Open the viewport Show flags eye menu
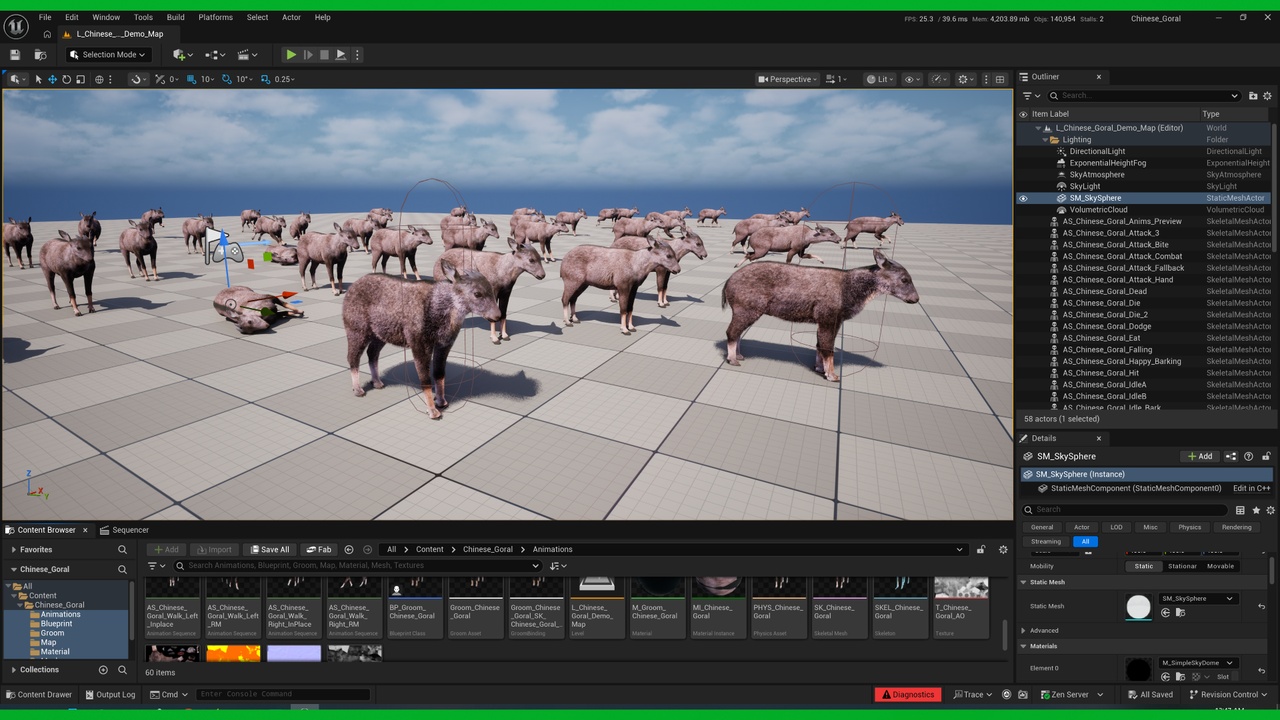Viewport: 1280px width, 720px height. pyautogui.click(x=911, y=79)
